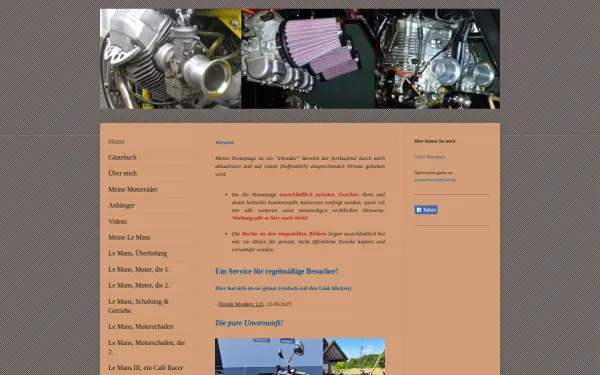Click 'Hier hat sich etwas getan' line
Screen dimensions: 600x375
(x=283, y=288)
